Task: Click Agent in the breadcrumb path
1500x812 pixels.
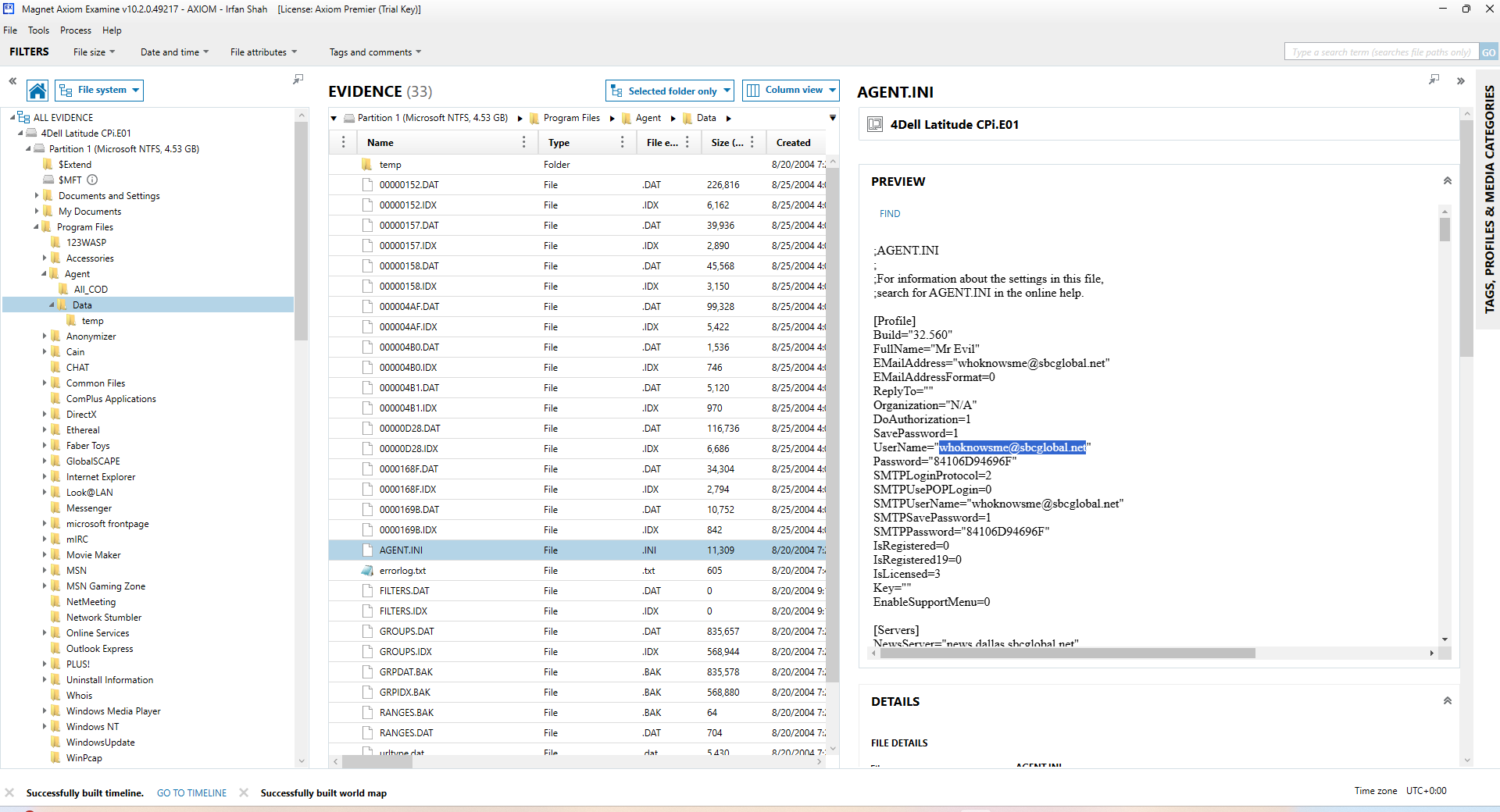Action: [x=648, y=119]
